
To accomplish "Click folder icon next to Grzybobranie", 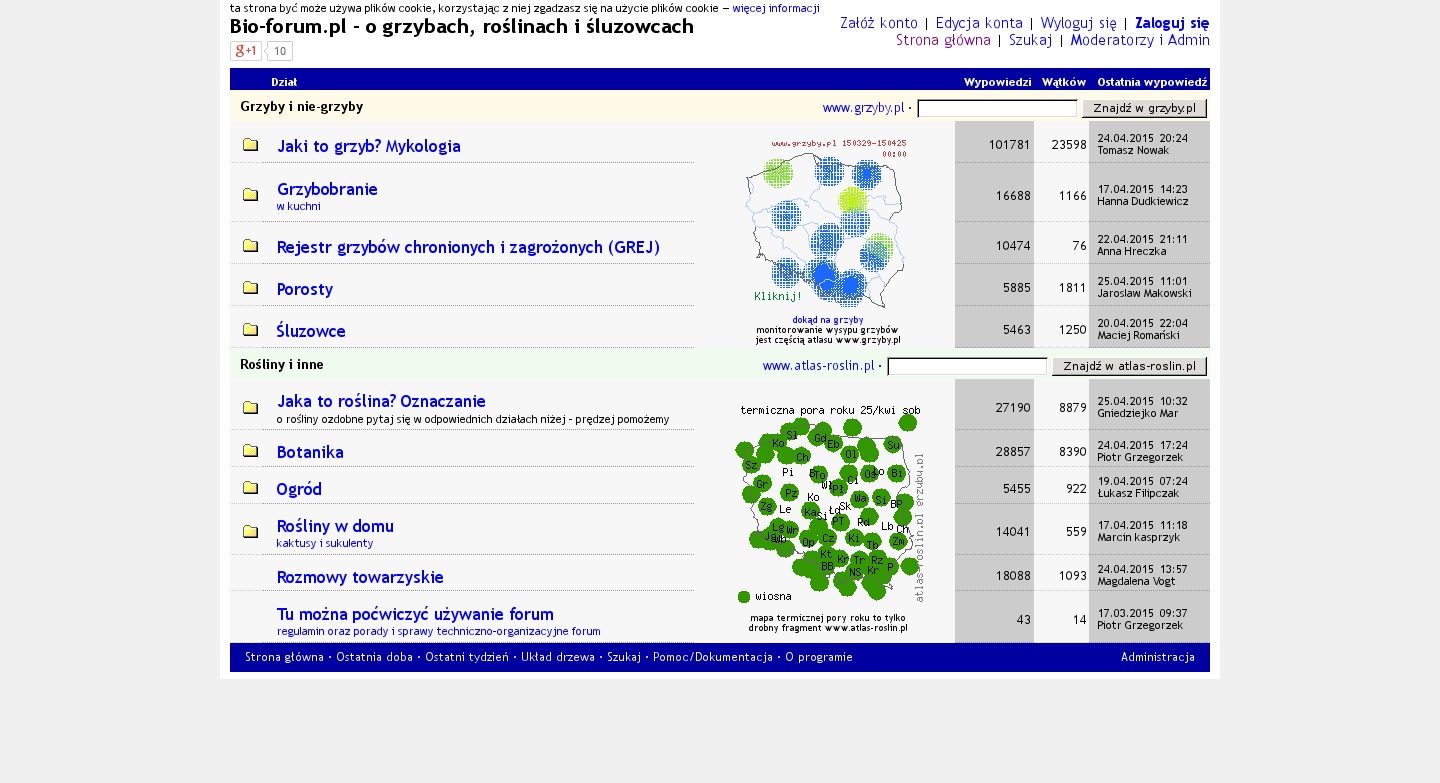I will [x=250, y=194].
